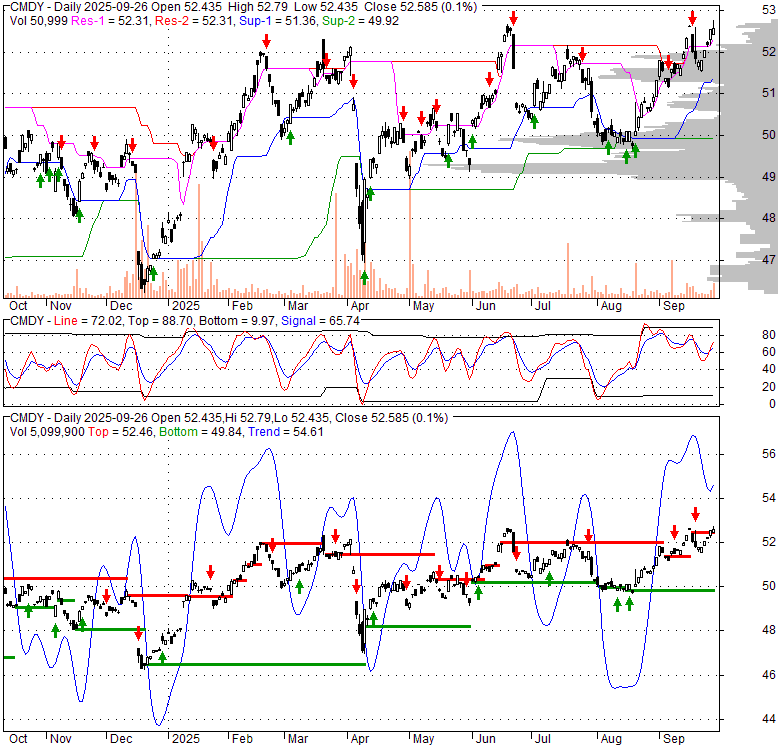Click the 80 level on oscillator scale
This screenshot has height=745, width=780.
click(769, 335)
